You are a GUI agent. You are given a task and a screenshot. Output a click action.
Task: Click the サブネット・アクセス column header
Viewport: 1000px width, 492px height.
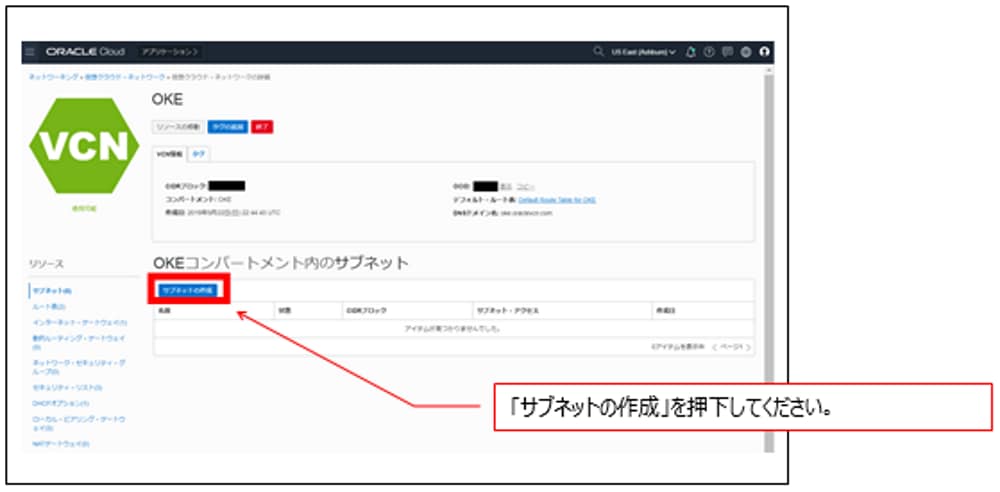click(508, 311)
